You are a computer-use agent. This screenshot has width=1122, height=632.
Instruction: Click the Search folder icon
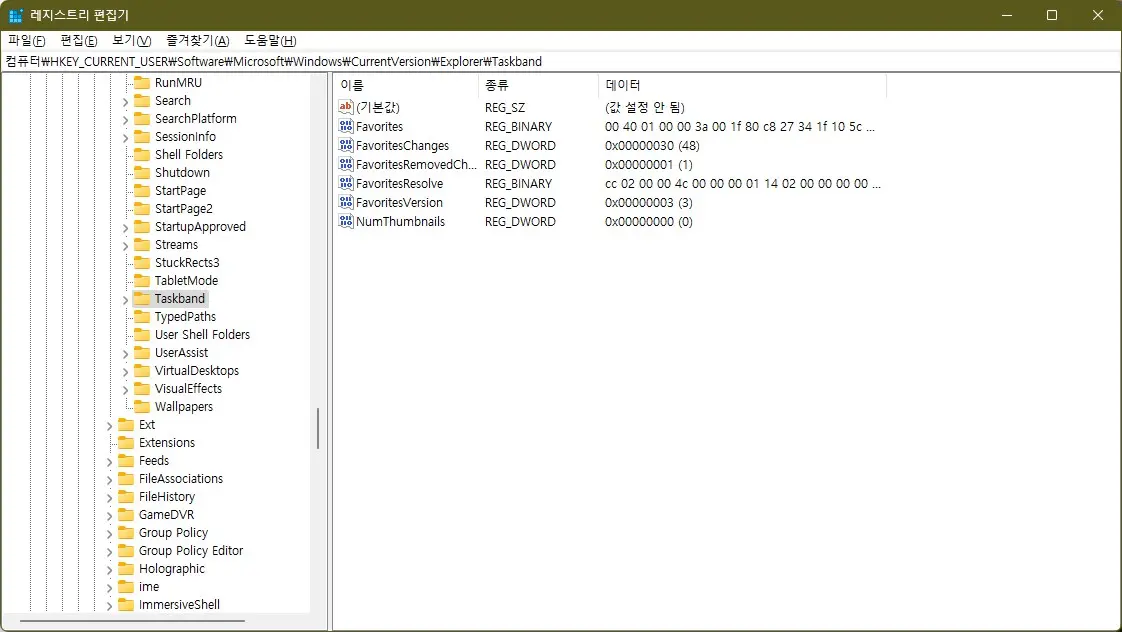(x=142, y=100)
